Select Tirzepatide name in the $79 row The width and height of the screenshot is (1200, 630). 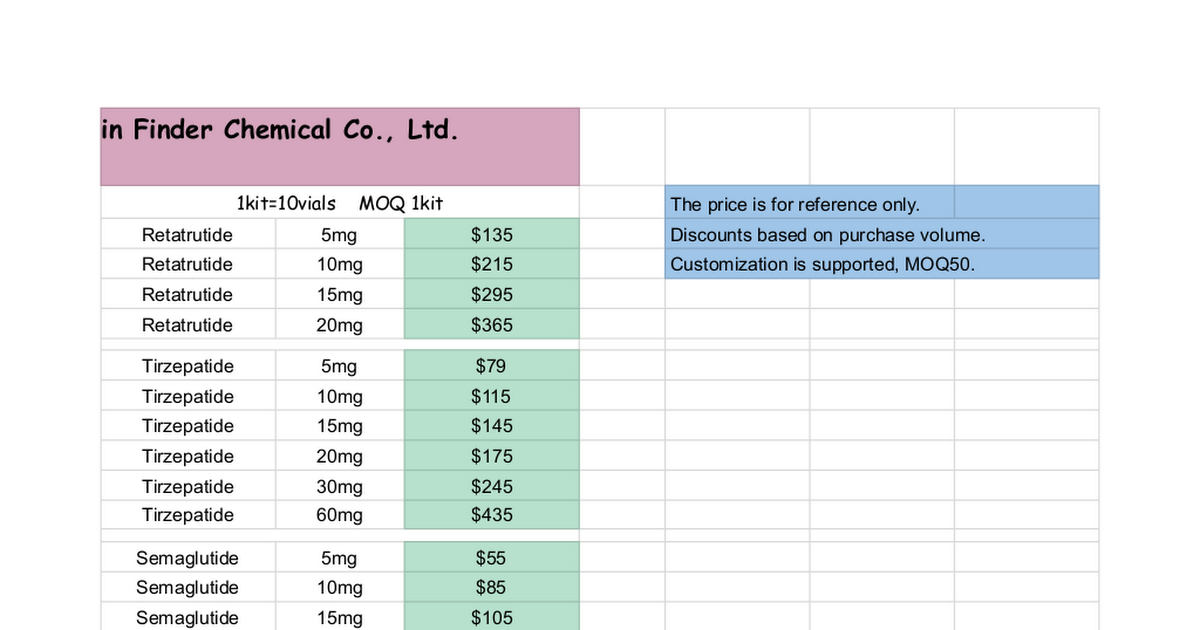tap(188, 366)
